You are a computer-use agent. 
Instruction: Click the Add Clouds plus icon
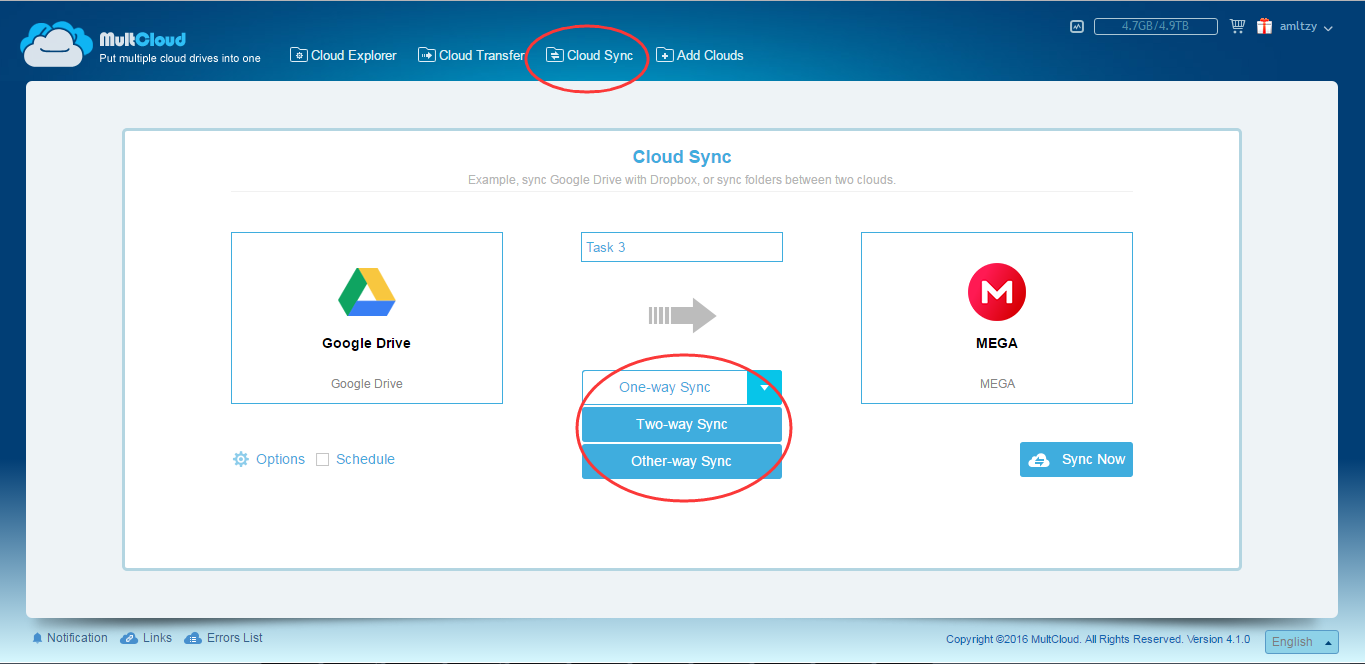[x=665, y=55]
